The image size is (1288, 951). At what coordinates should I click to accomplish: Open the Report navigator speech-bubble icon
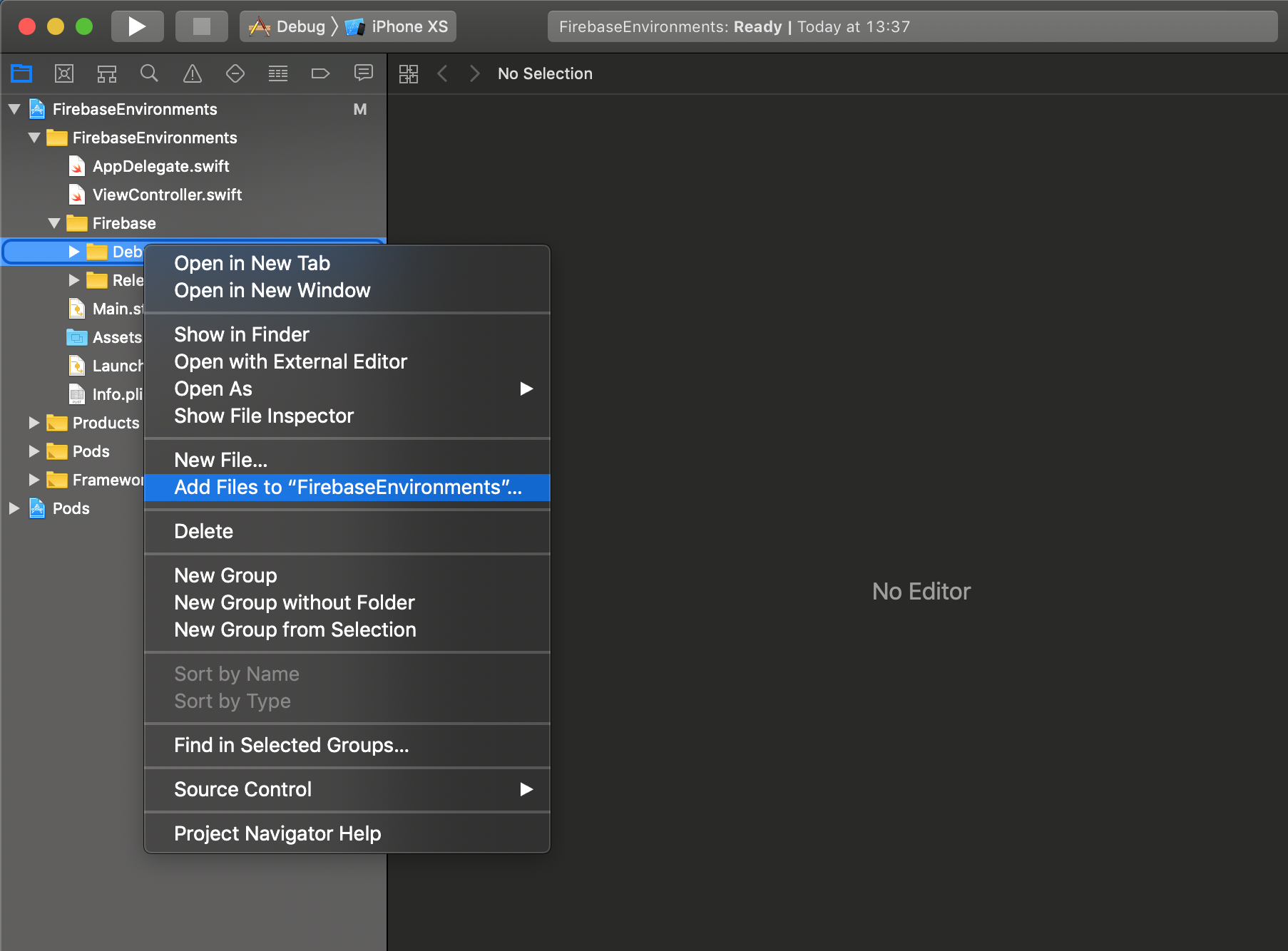364,73
